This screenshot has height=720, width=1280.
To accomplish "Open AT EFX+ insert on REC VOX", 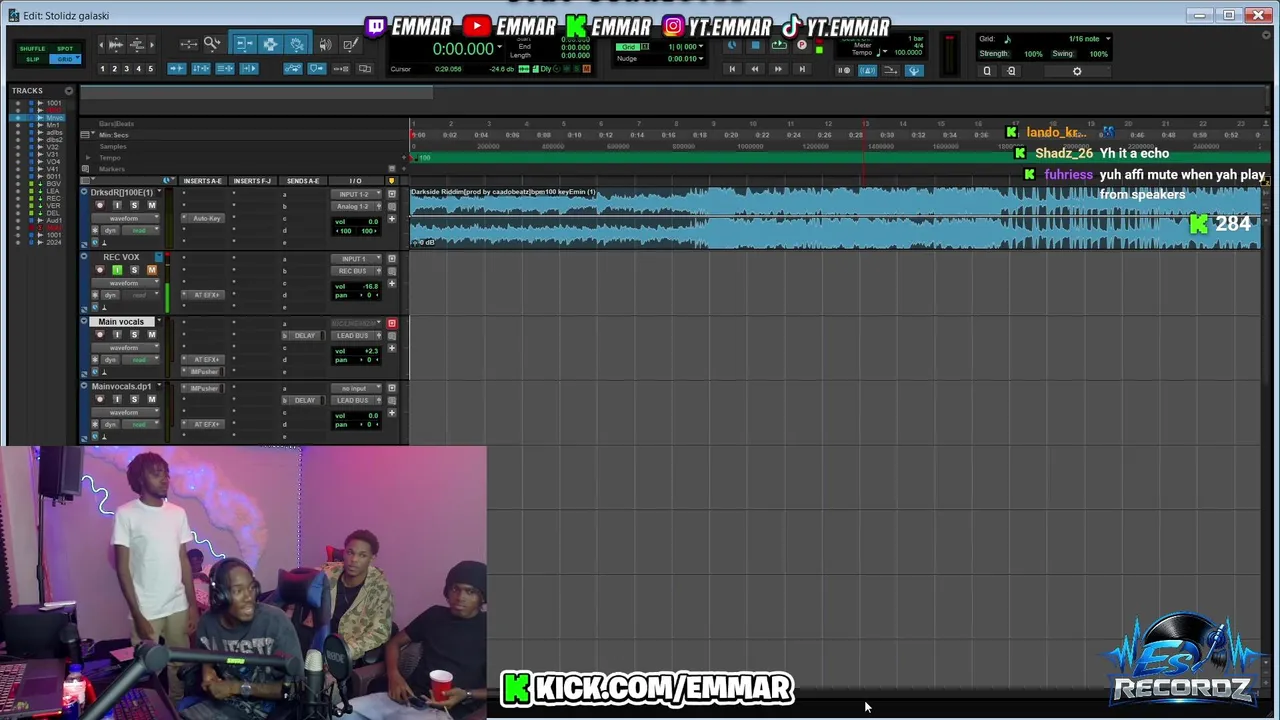I will tap(204, 295).
